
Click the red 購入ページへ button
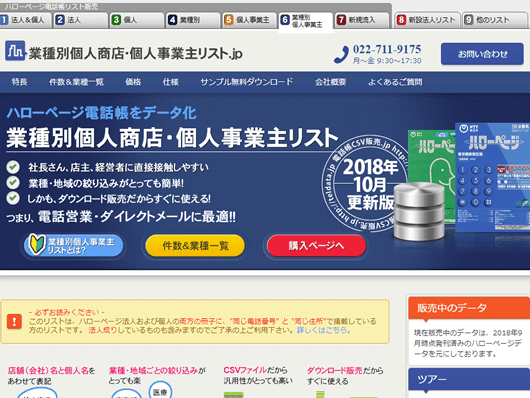point(316,245)
